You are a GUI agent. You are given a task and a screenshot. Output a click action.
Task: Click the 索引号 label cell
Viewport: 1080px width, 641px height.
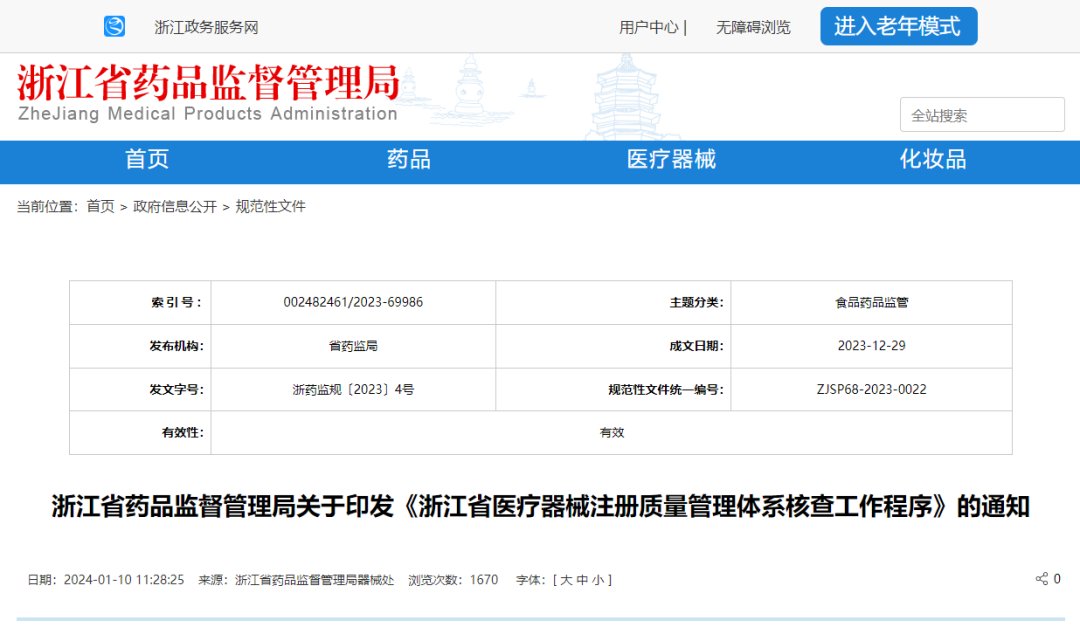pyautogui.click(x=141, y=302)
